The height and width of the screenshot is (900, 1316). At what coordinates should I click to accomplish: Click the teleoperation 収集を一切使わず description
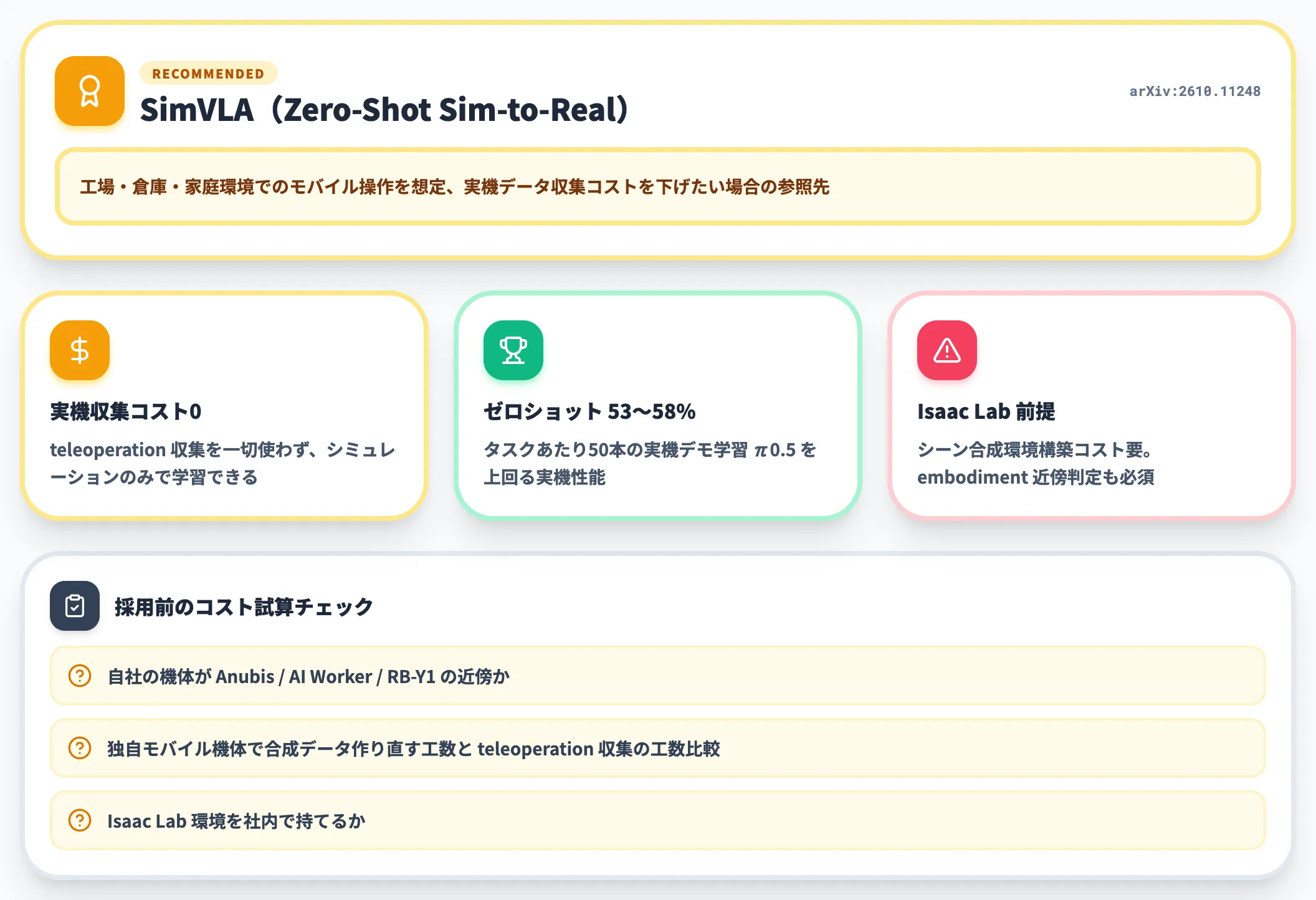[x=223, y=463]
